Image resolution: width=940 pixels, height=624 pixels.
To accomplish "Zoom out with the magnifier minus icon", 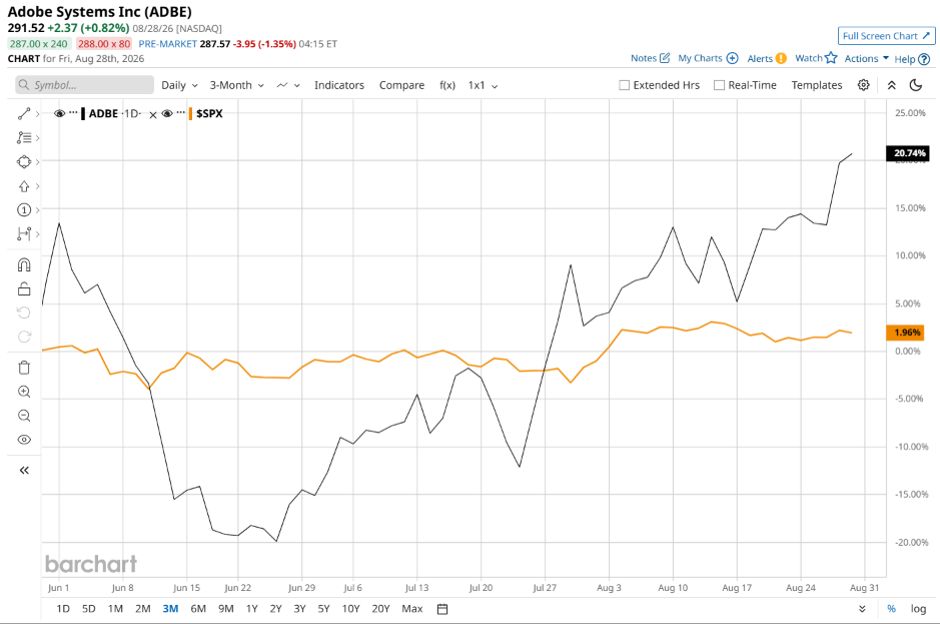I will [x=24, y=415].
